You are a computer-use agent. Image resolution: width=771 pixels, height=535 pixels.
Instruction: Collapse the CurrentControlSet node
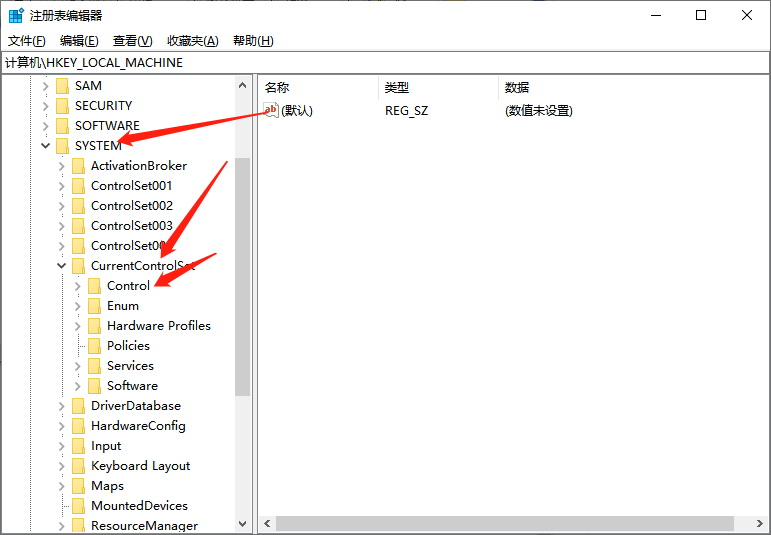click(x=61, y=266)
